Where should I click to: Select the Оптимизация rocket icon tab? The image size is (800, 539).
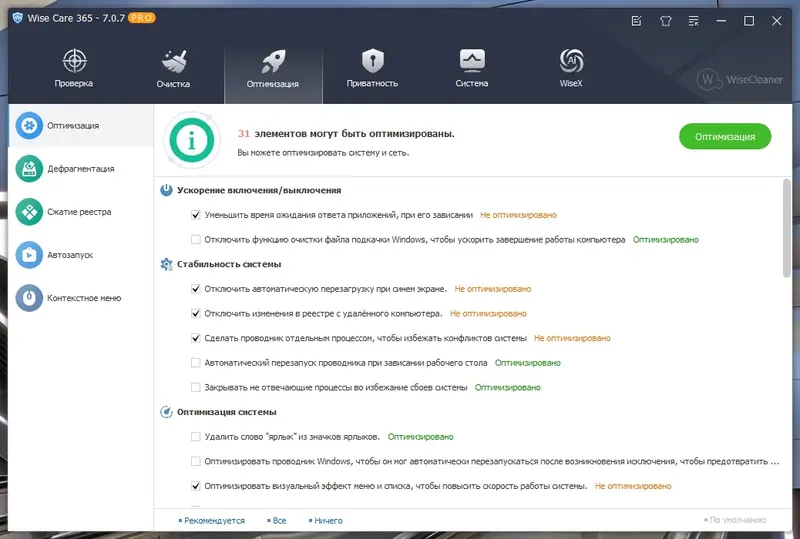(273, 61)
